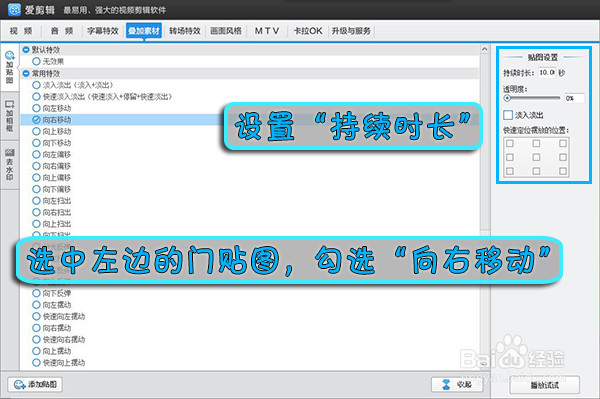Click the effect list scrollbar up arrow

click(484, 49)
